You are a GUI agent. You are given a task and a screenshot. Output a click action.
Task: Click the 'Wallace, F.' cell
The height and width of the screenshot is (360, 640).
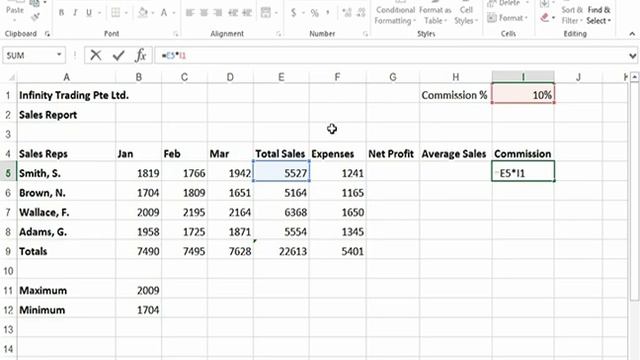[x=66, y=212]
